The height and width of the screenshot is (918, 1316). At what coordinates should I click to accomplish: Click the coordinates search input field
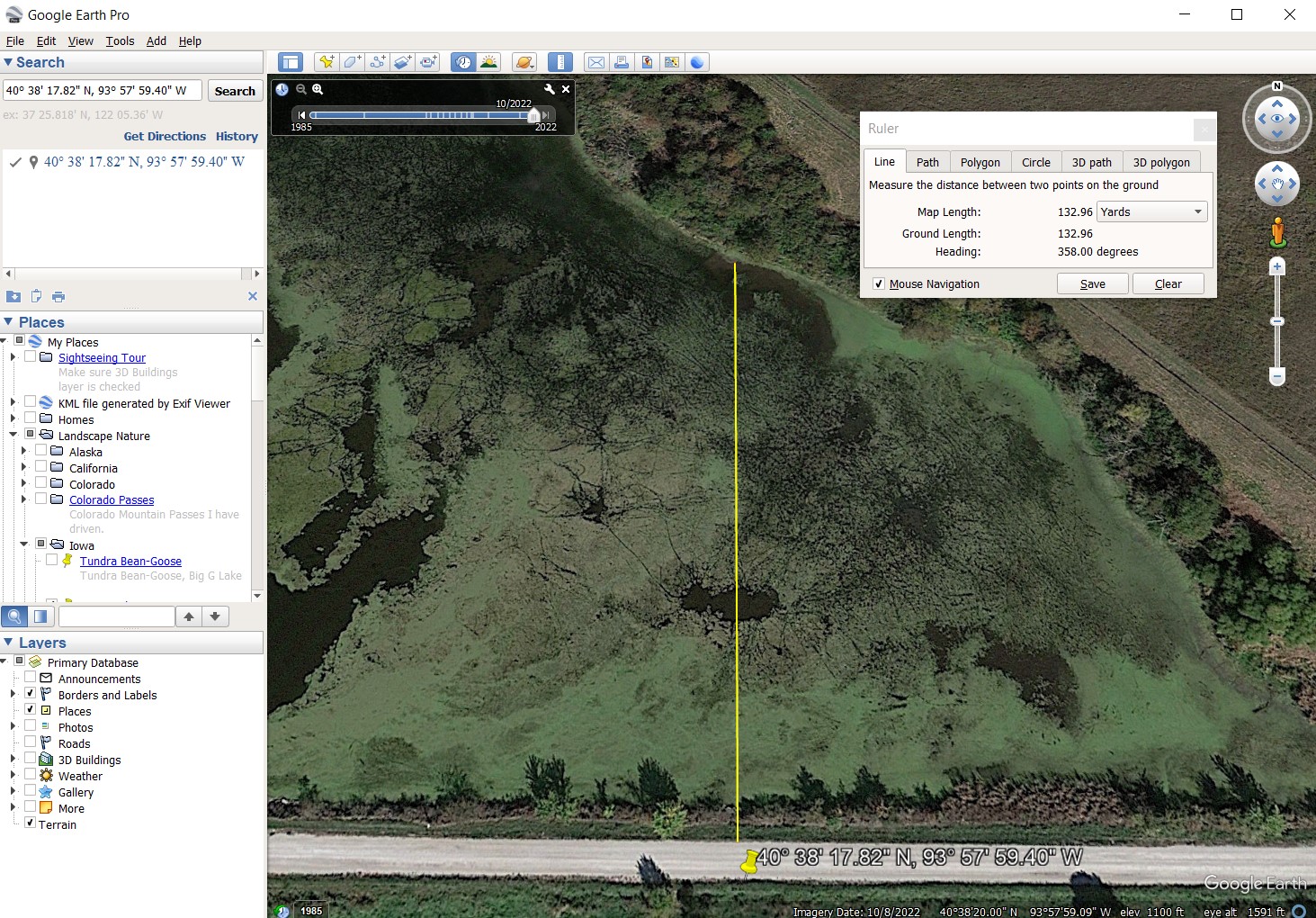tap(103, 90)
